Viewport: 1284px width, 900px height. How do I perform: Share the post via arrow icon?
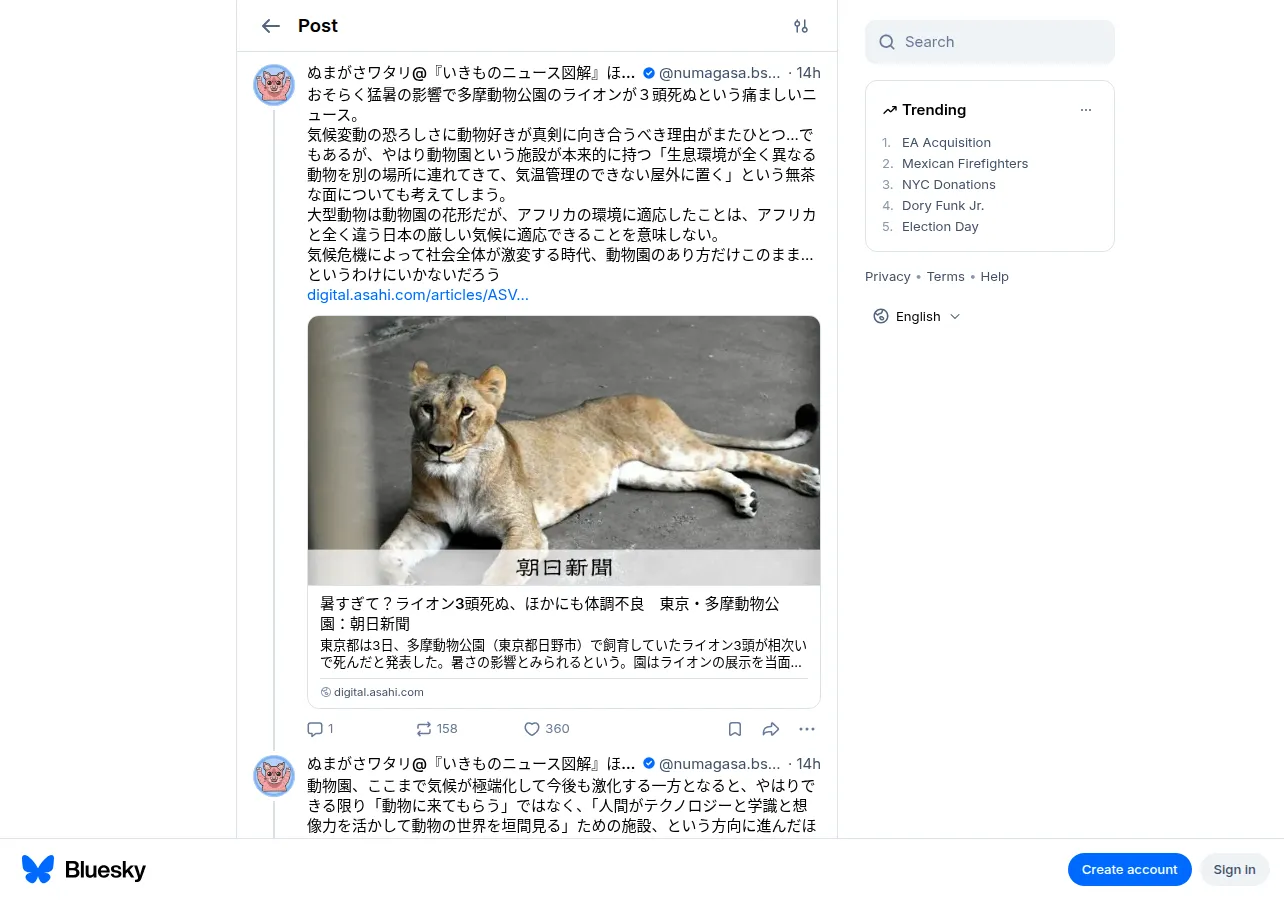771,729
